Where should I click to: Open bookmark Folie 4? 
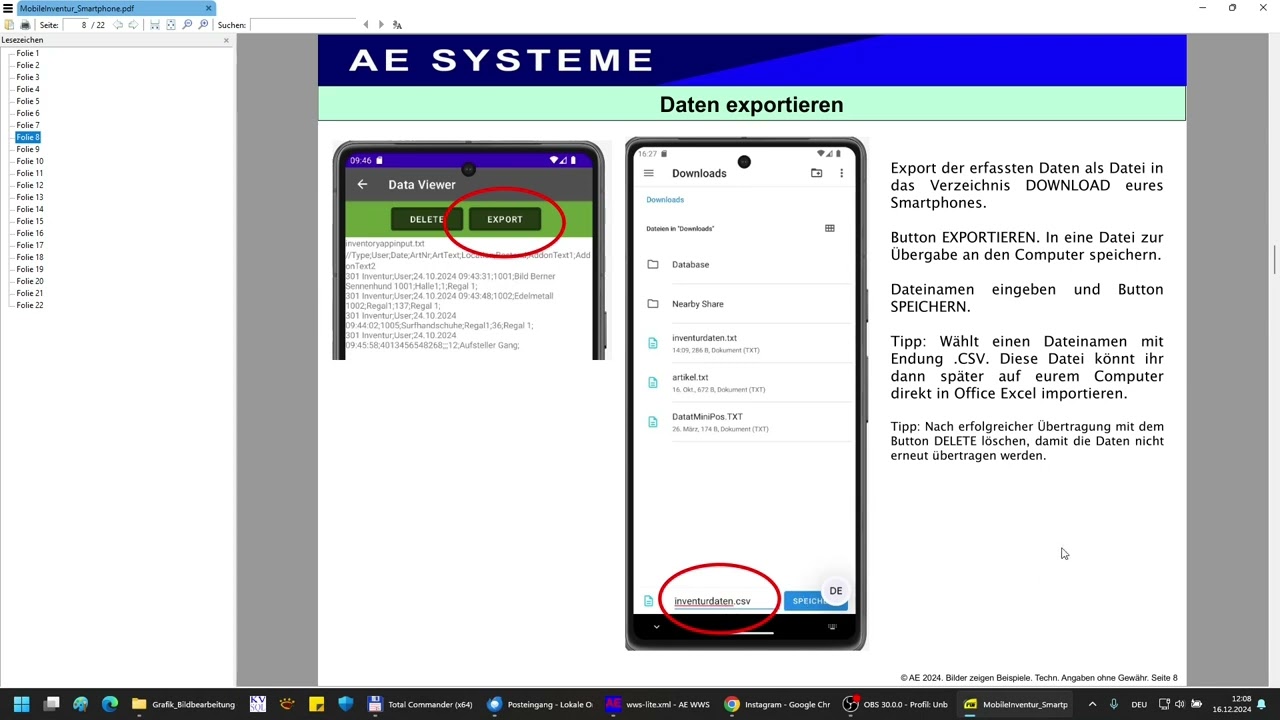pyautogui.click(x=28, y=89)
